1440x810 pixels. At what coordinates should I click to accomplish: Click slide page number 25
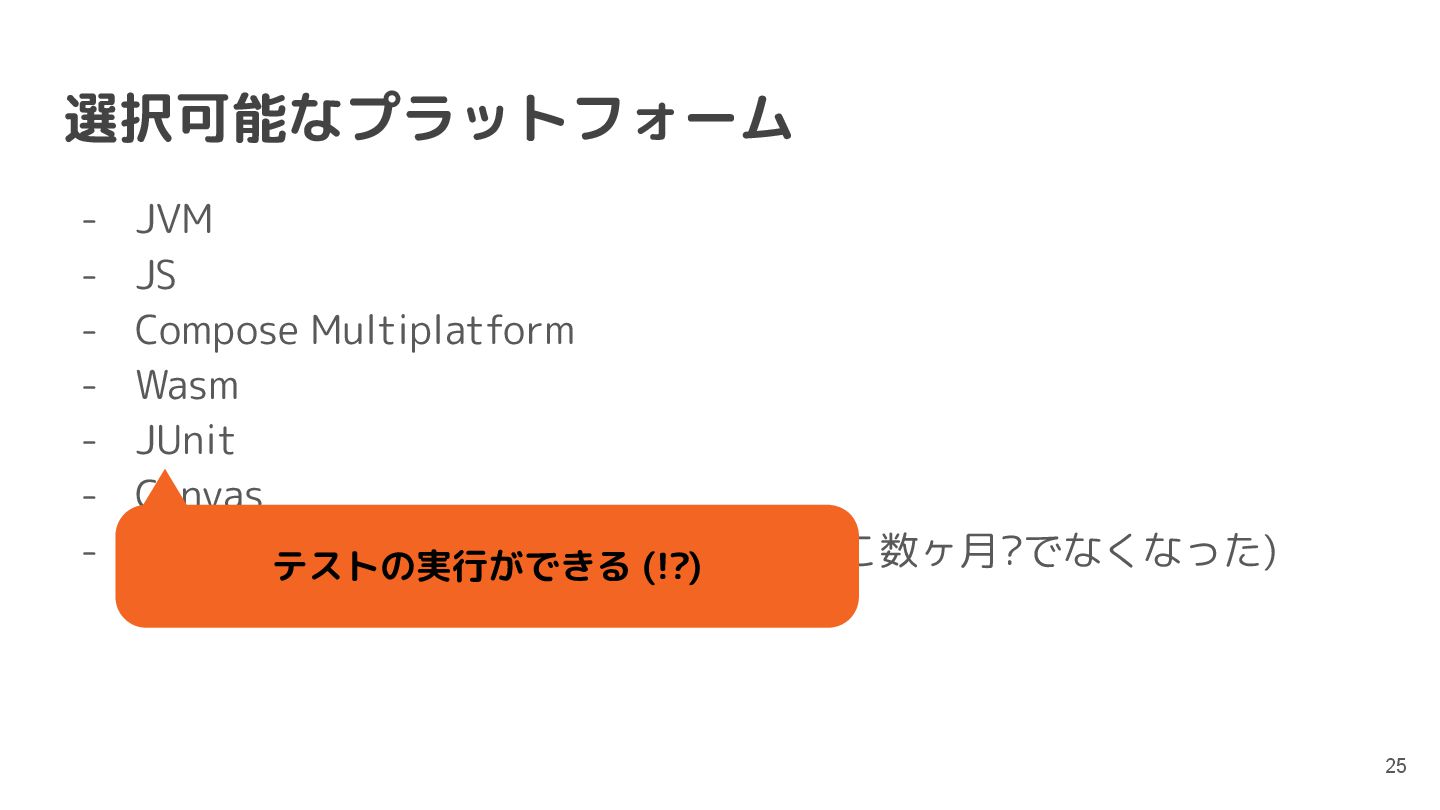point(1395,766)
